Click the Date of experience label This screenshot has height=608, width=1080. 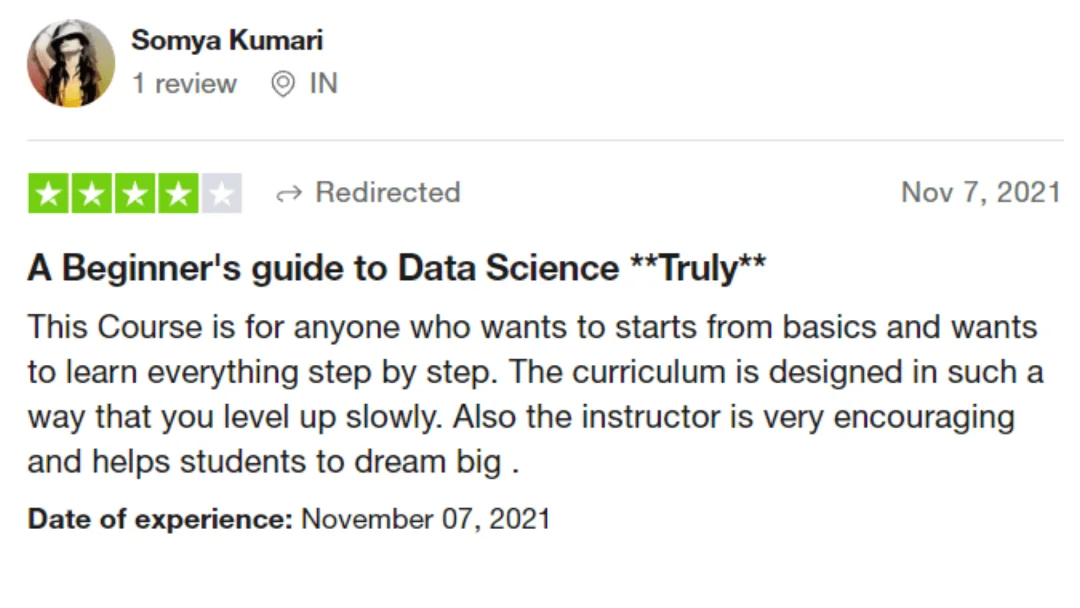click(160, 518)
